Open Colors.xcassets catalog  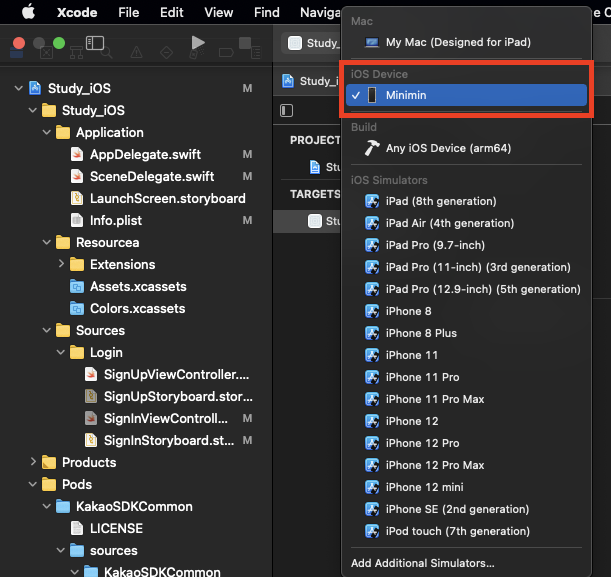coord(138,309)
